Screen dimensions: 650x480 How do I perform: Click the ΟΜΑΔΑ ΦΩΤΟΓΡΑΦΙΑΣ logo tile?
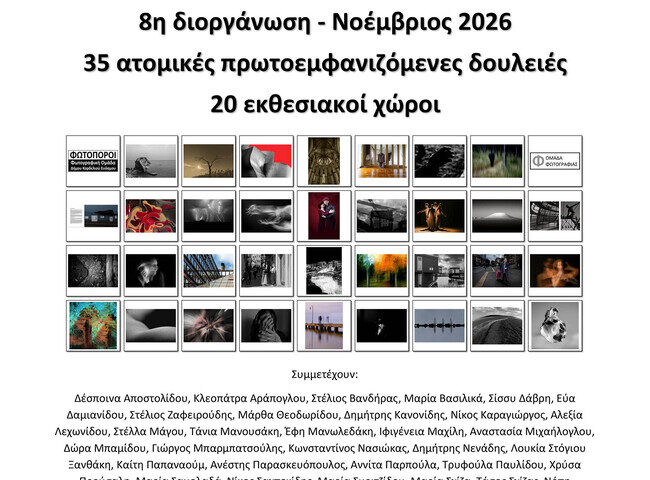[x=555, y=161]
